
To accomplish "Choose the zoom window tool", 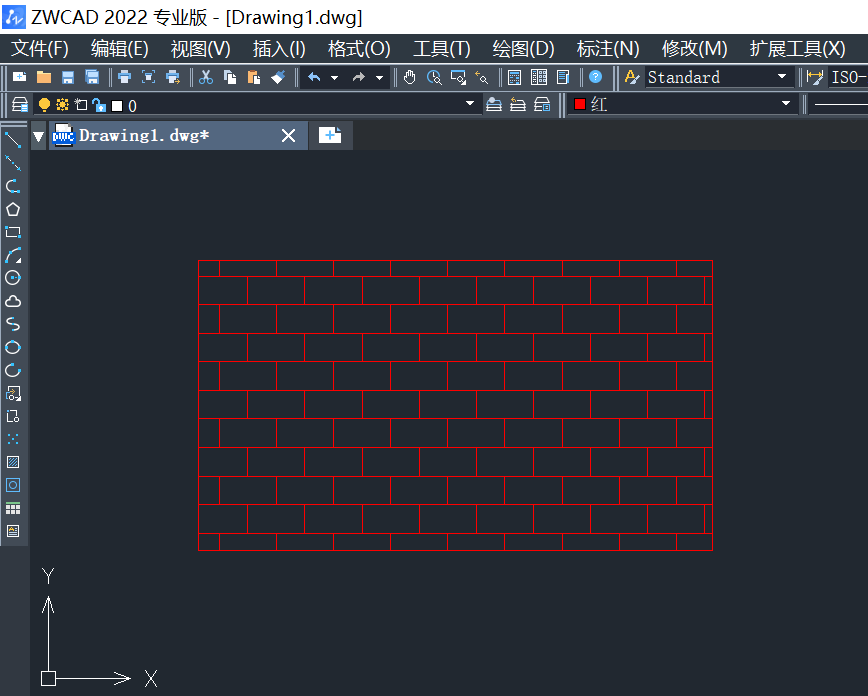I will click(458, 77).
